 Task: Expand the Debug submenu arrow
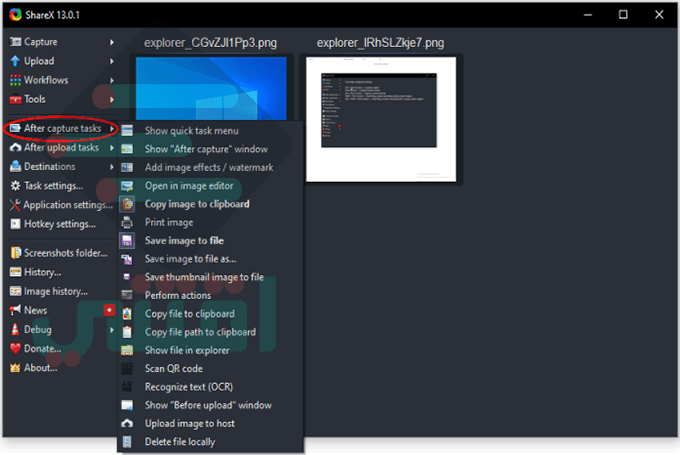[111, 330]
